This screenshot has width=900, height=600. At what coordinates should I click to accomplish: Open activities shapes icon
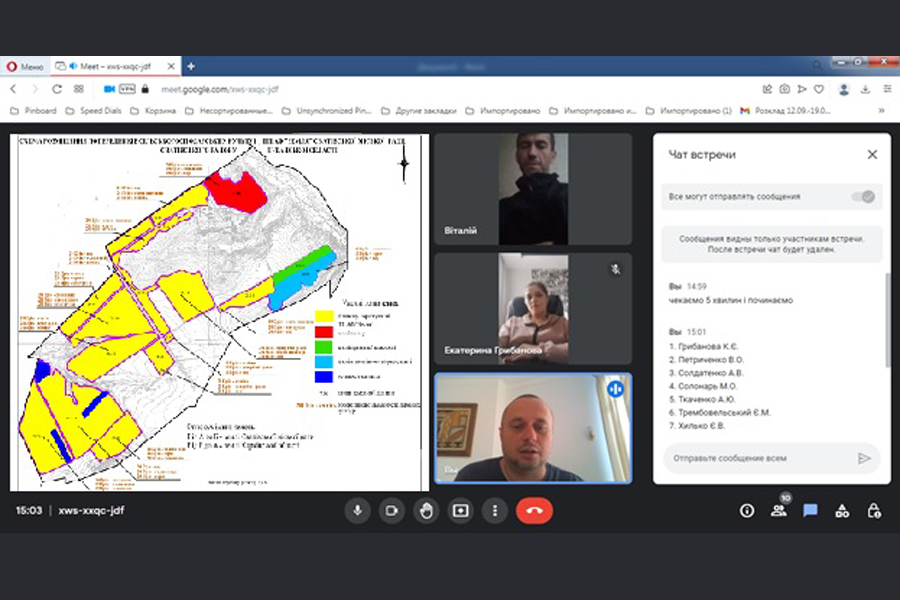[842, 510]
